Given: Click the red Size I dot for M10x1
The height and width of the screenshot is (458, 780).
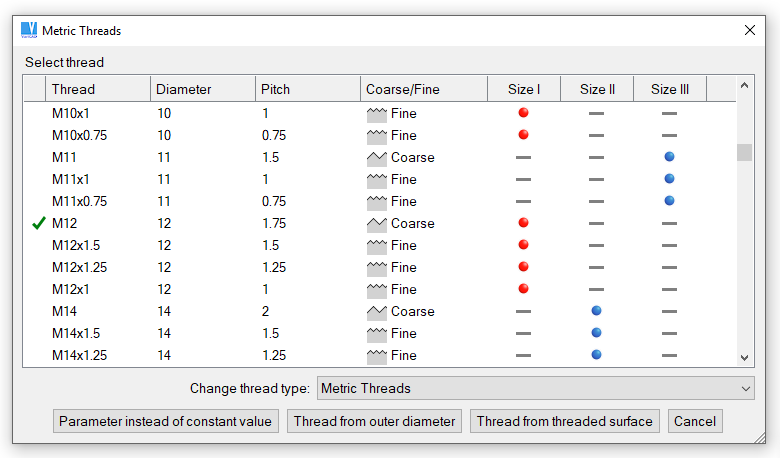Looking at the screenshot, I should (x=523, y=113).
